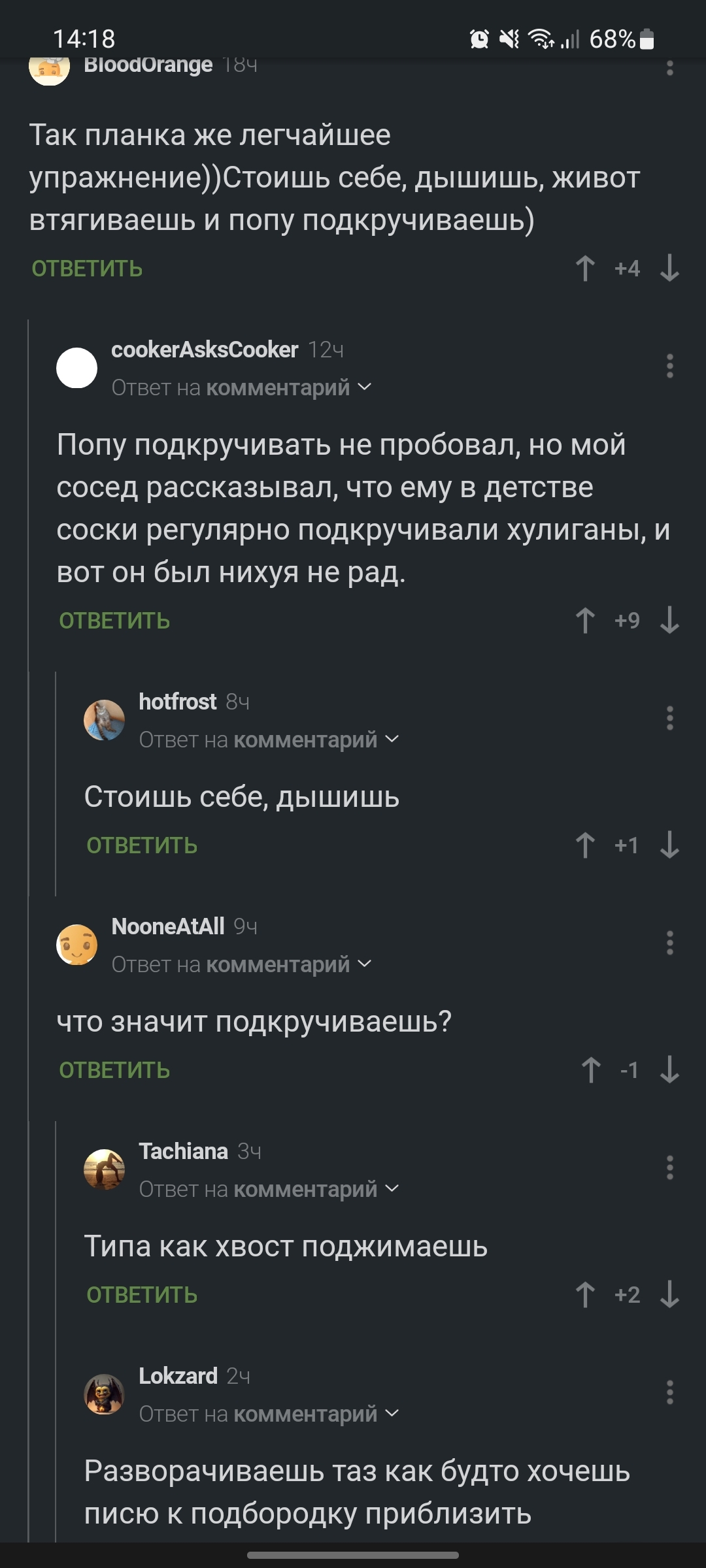Reply to BloodOrange's comment via ОТВЕТИТЬ
Screen dimensions: 706x1568
click(87, 269)
